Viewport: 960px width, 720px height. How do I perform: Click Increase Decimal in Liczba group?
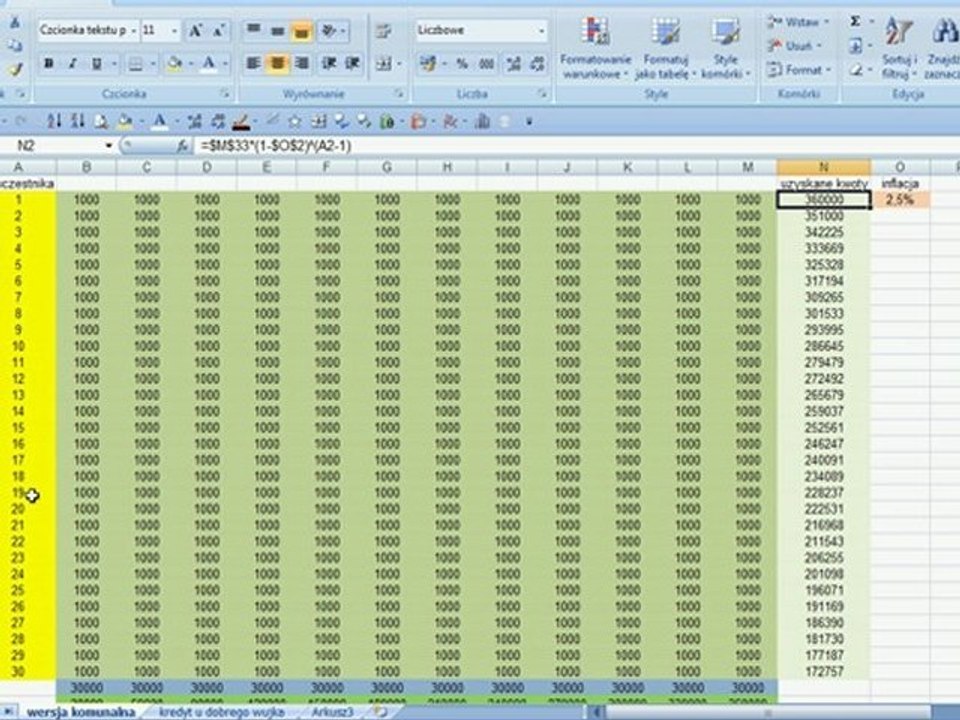coord(513,63)
